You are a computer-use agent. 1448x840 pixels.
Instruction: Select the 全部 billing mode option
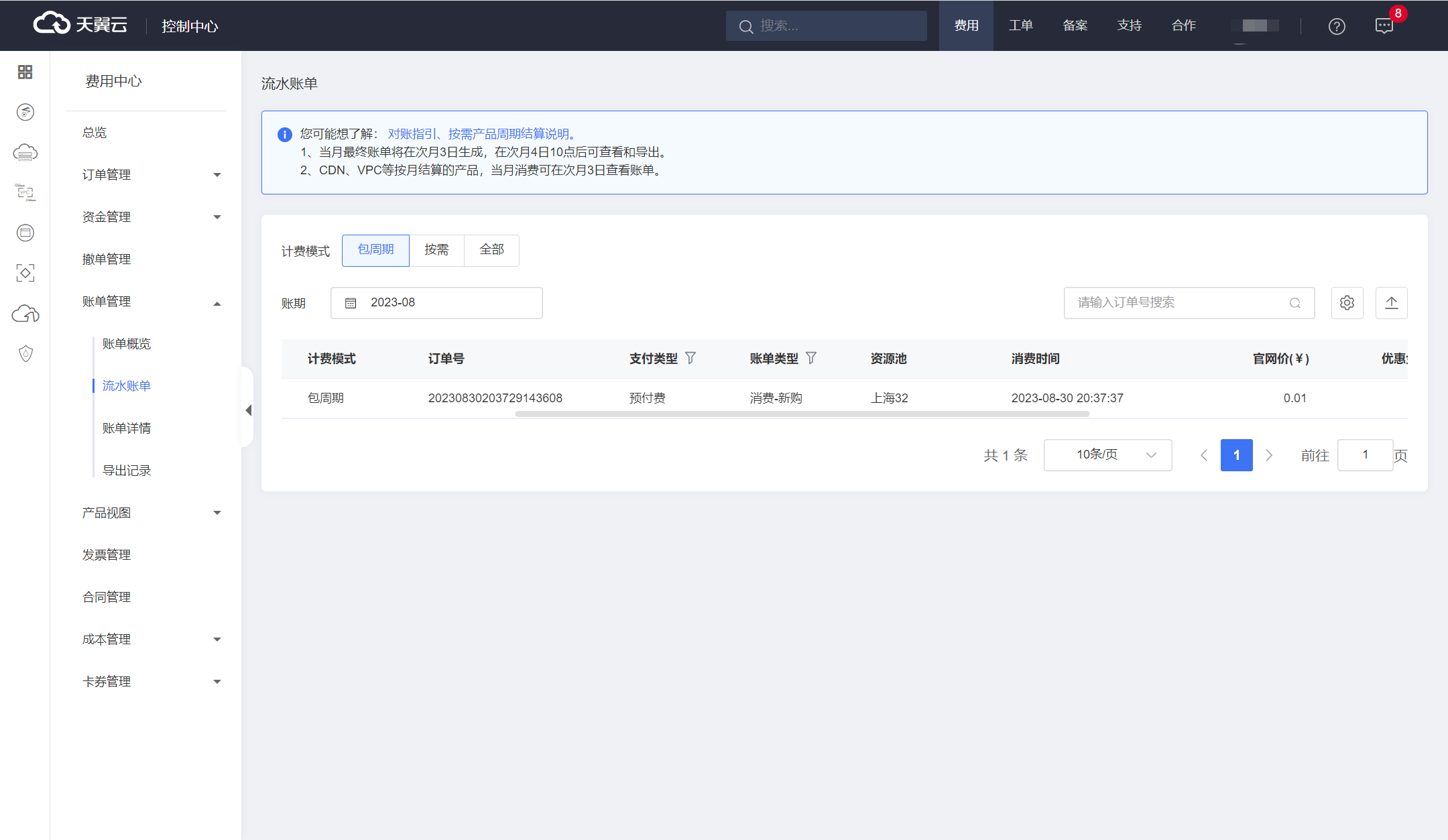tap(491, 250)
